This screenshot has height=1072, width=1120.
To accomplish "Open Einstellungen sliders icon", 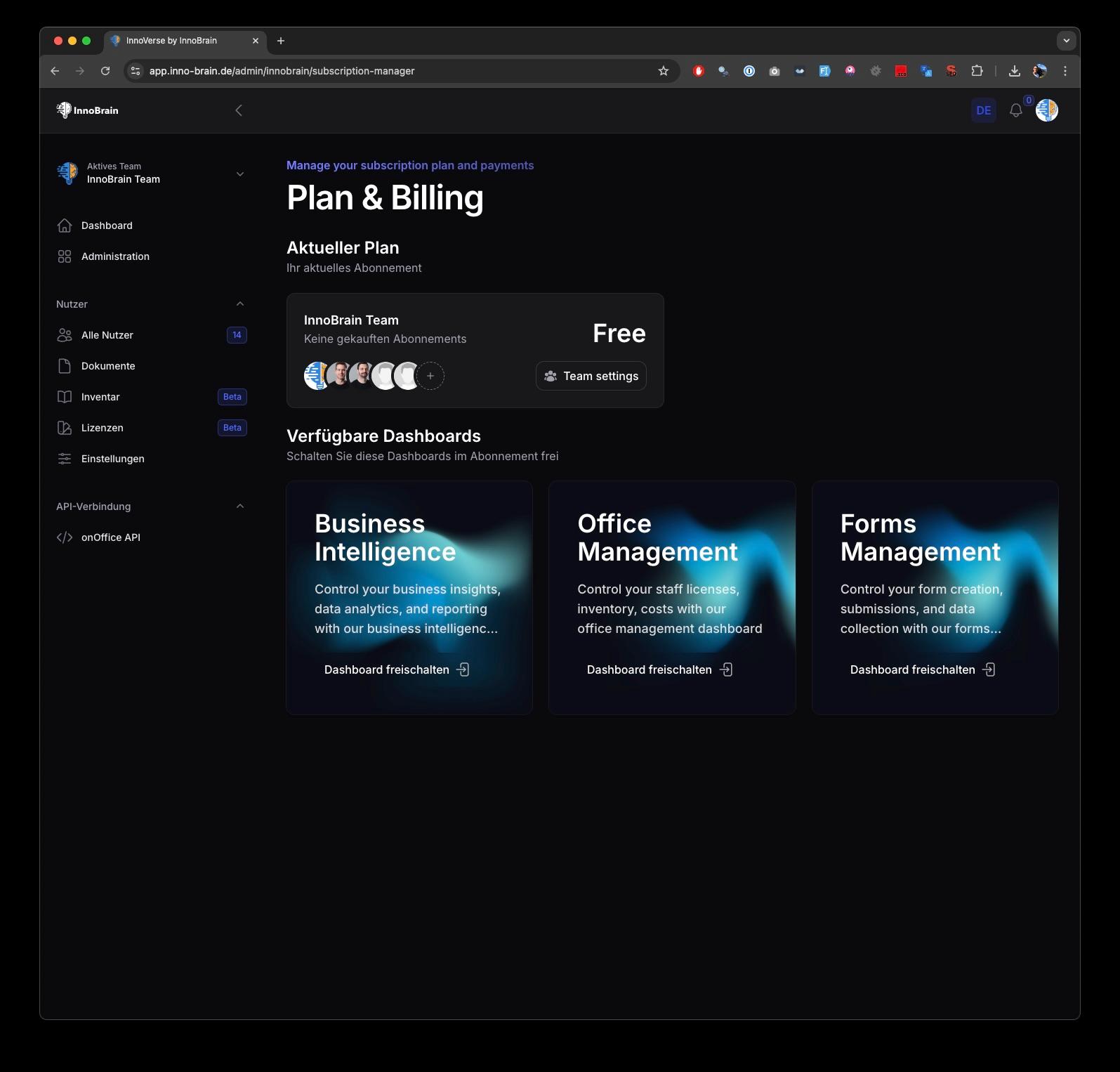I will [x=65, y=459].
